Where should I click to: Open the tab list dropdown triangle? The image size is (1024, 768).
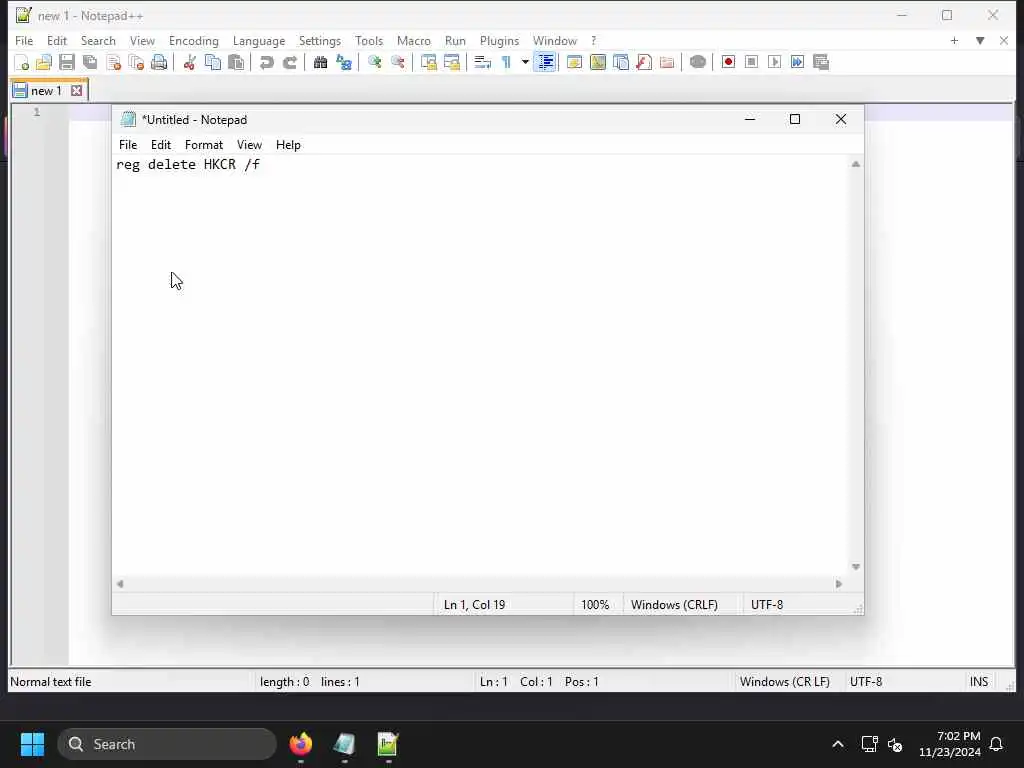coord(980,40)
